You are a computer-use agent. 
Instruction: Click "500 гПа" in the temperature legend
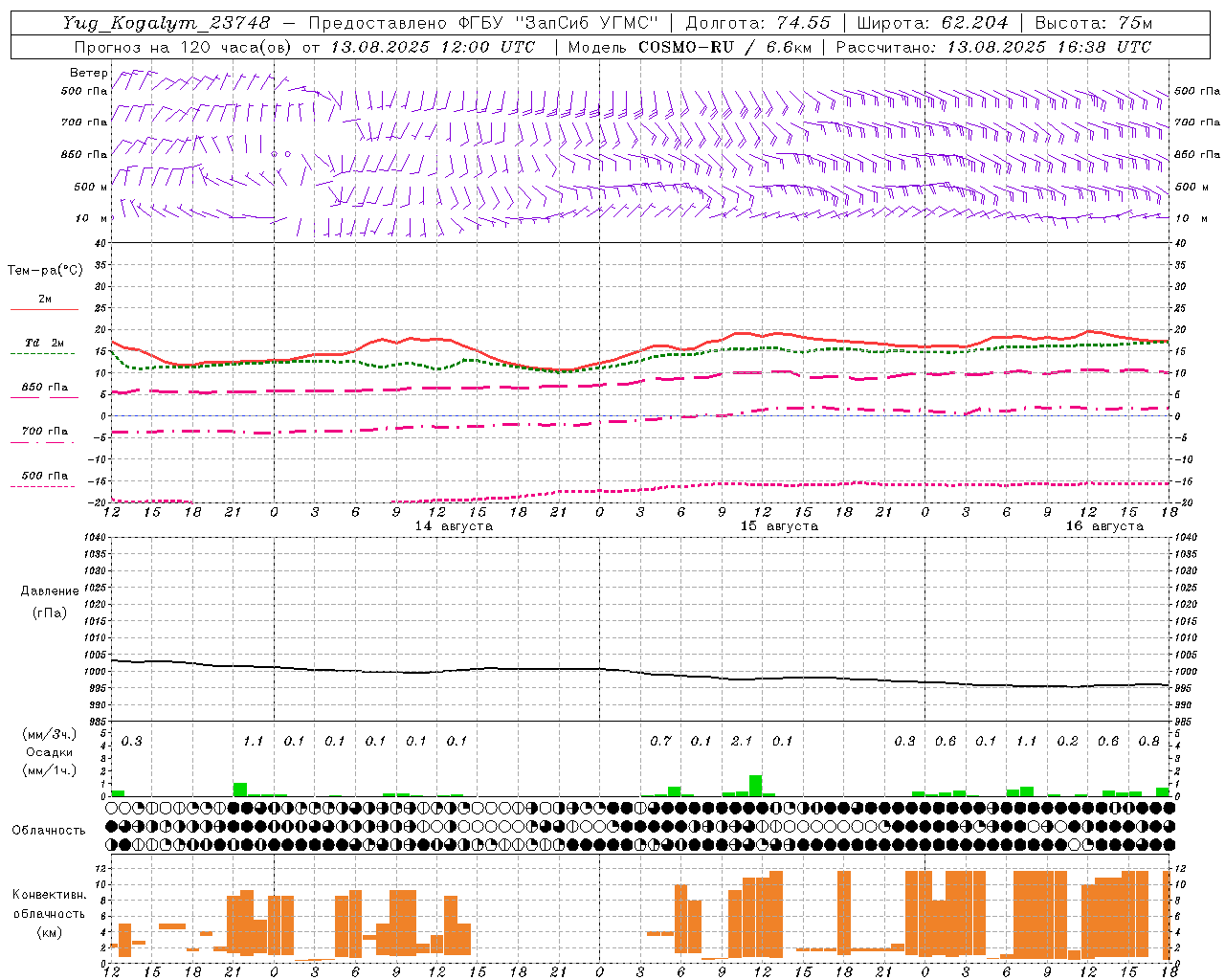[x=45, y=476]
